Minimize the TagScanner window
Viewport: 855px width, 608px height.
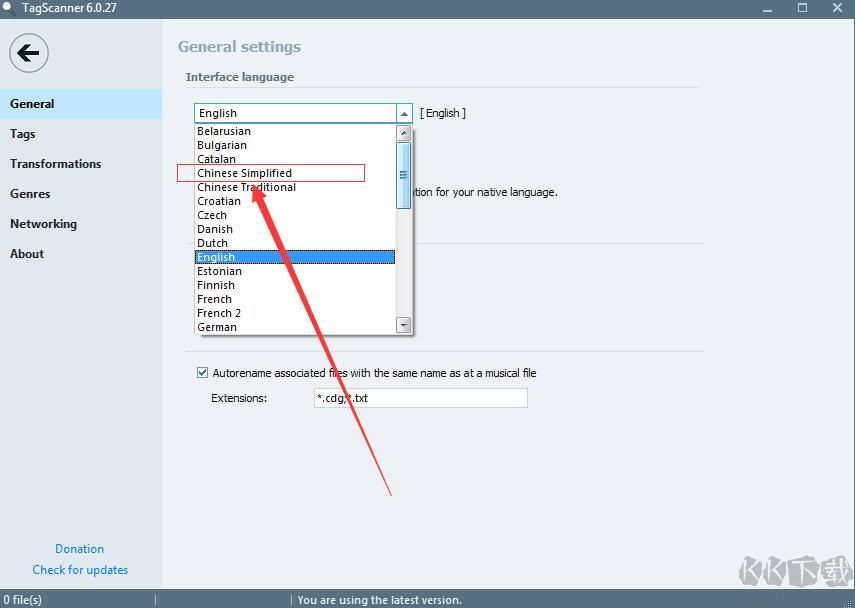pyautogui.click(x=767, y=8)
